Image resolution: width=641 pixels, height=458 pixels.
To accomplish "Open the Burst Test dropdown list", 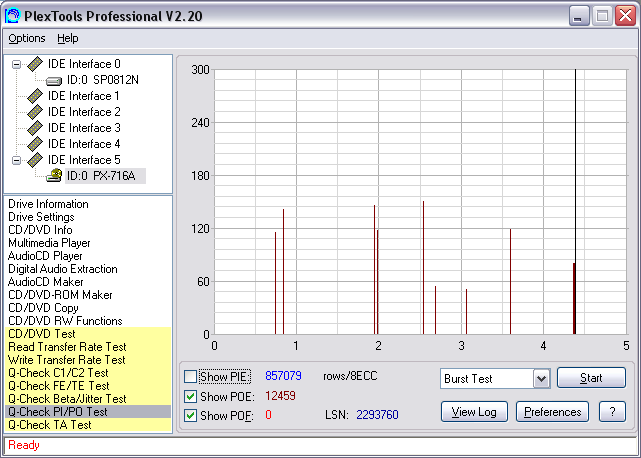I will 541,379.
